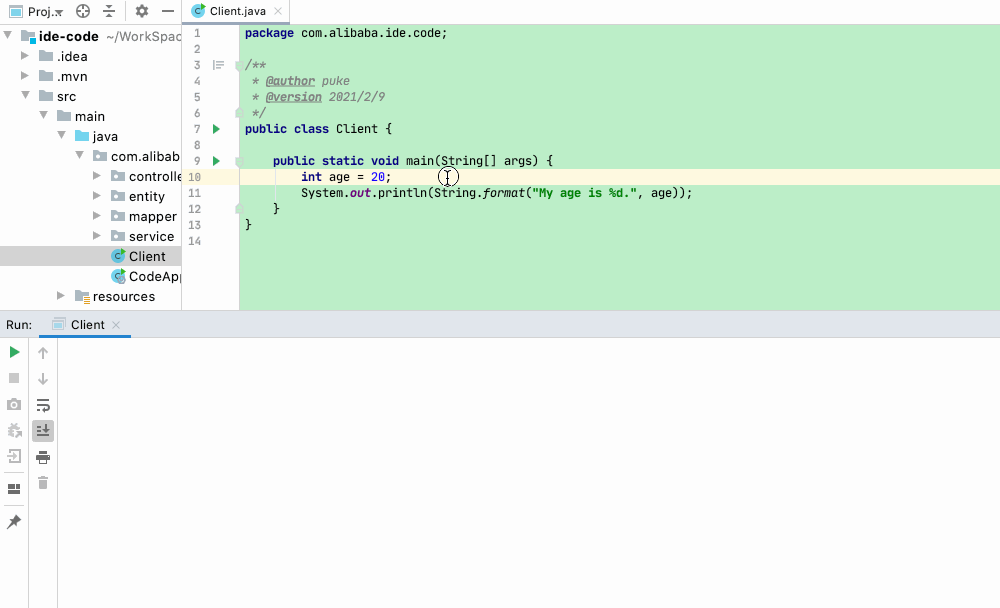
Task: Fold the main method at line 9
Action: pyautogui.click(x=239, y=161)
